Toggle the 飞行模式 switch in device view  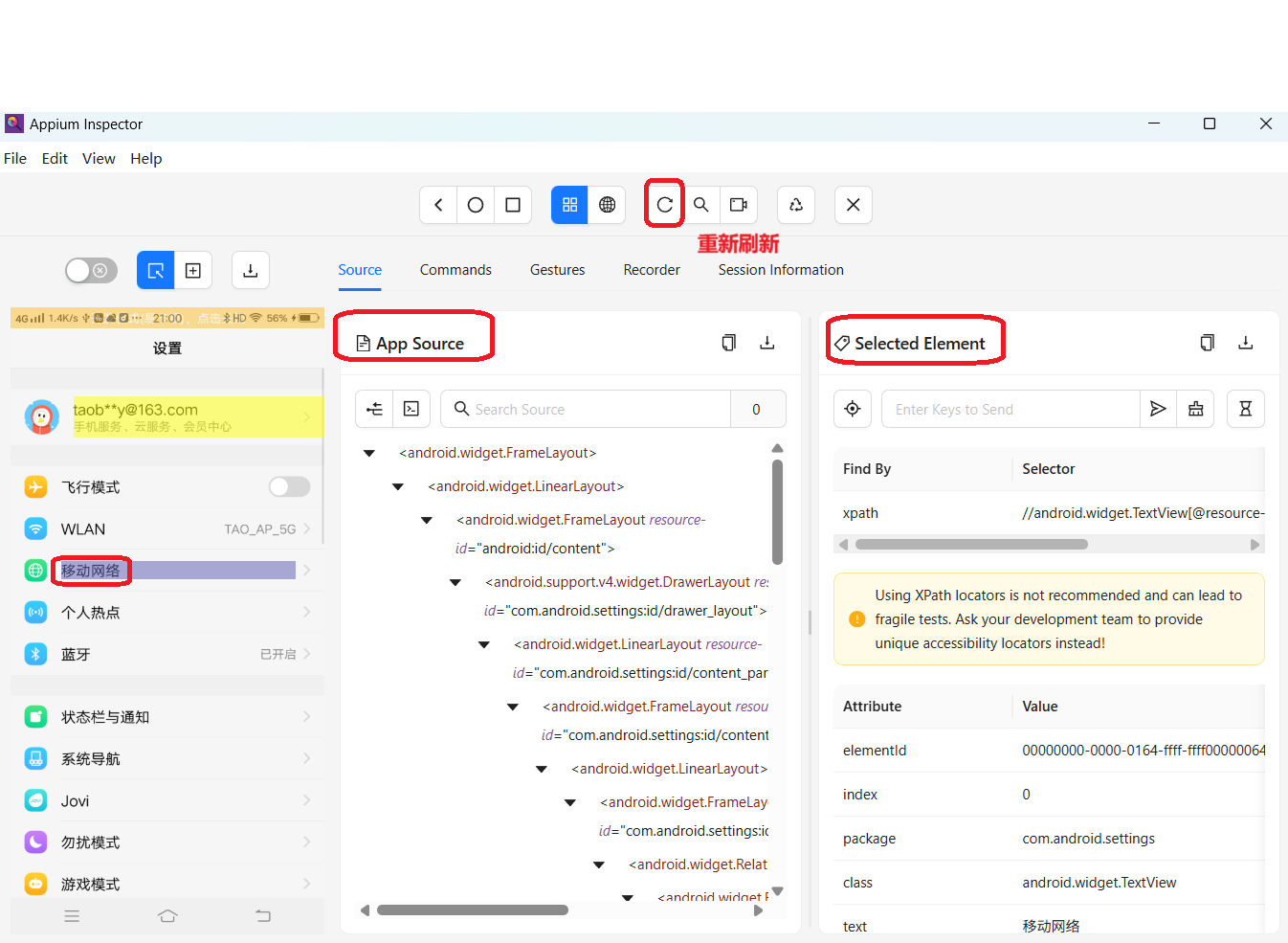(x=289, y=487)
